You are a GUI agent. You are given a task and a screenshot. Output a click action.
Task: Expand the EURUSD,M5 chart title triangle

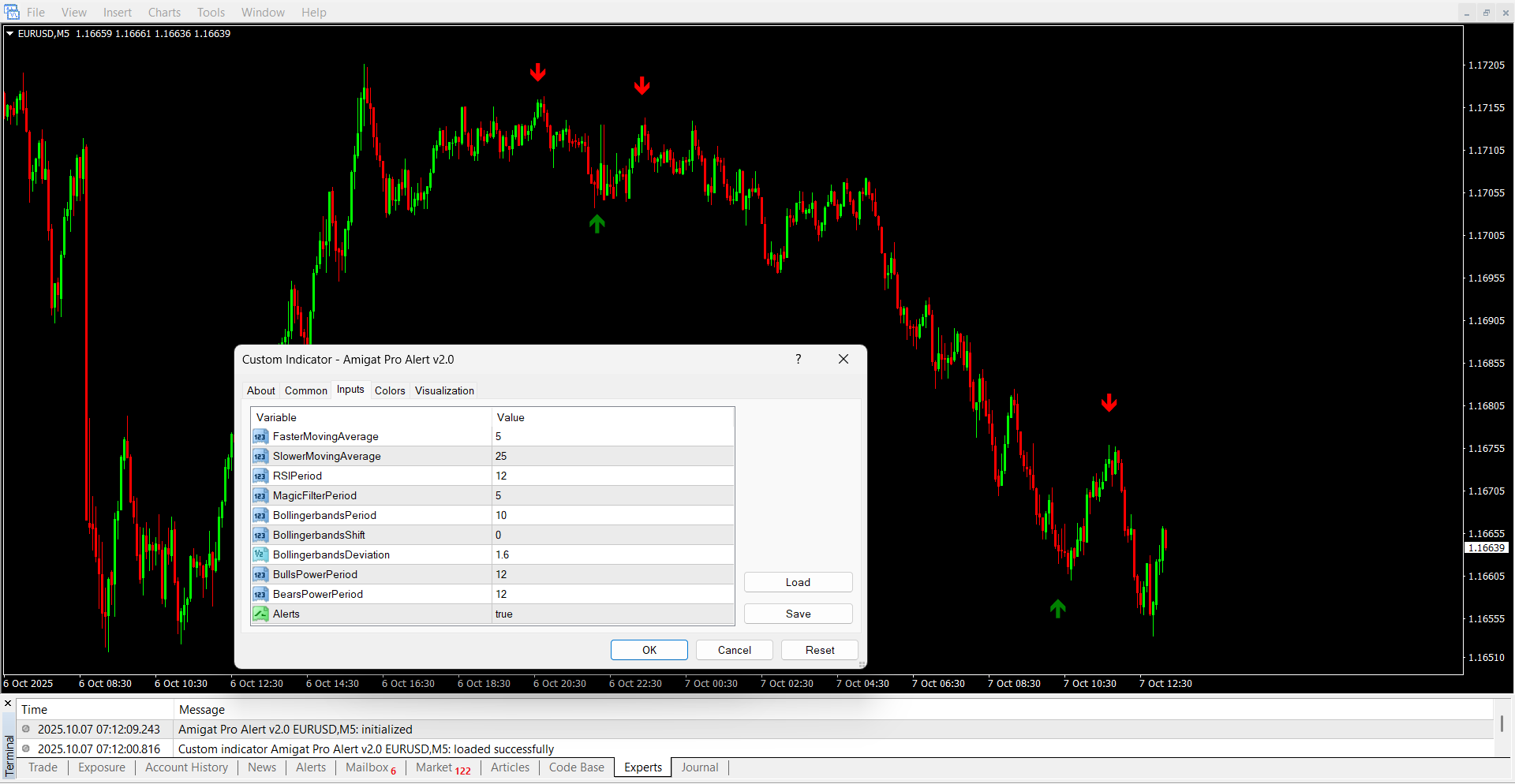(9, 34)
